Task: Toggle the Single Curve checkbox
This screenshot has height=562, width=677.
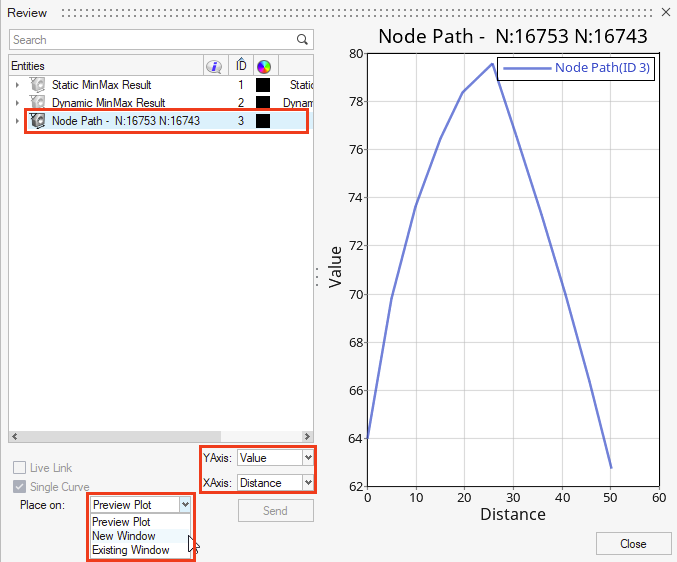Action: click(x=19, y=487)
